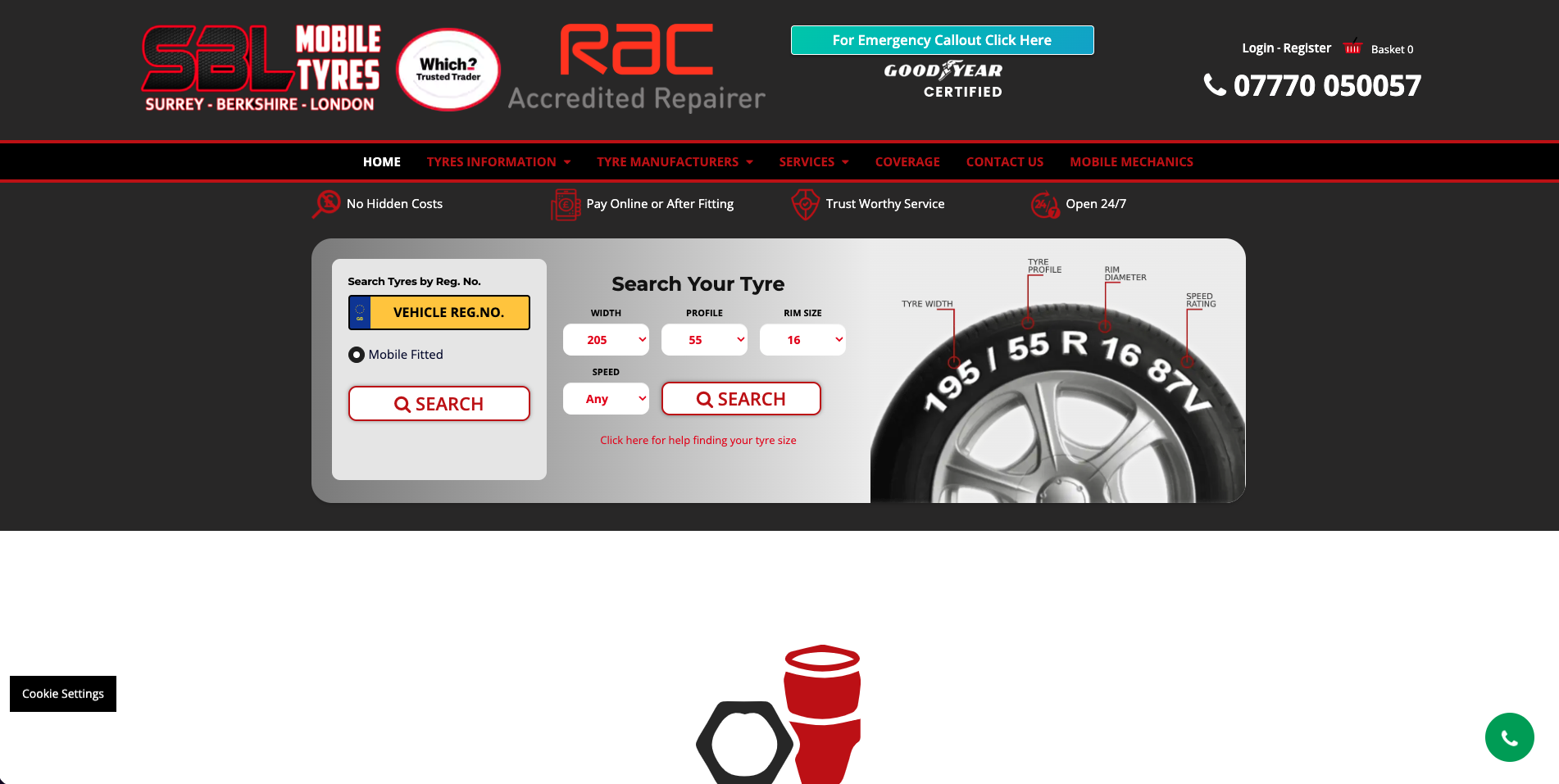The image size is (1559, 784).
Task: Click the Goodyear Certified logo
Action: coord(943,80)
